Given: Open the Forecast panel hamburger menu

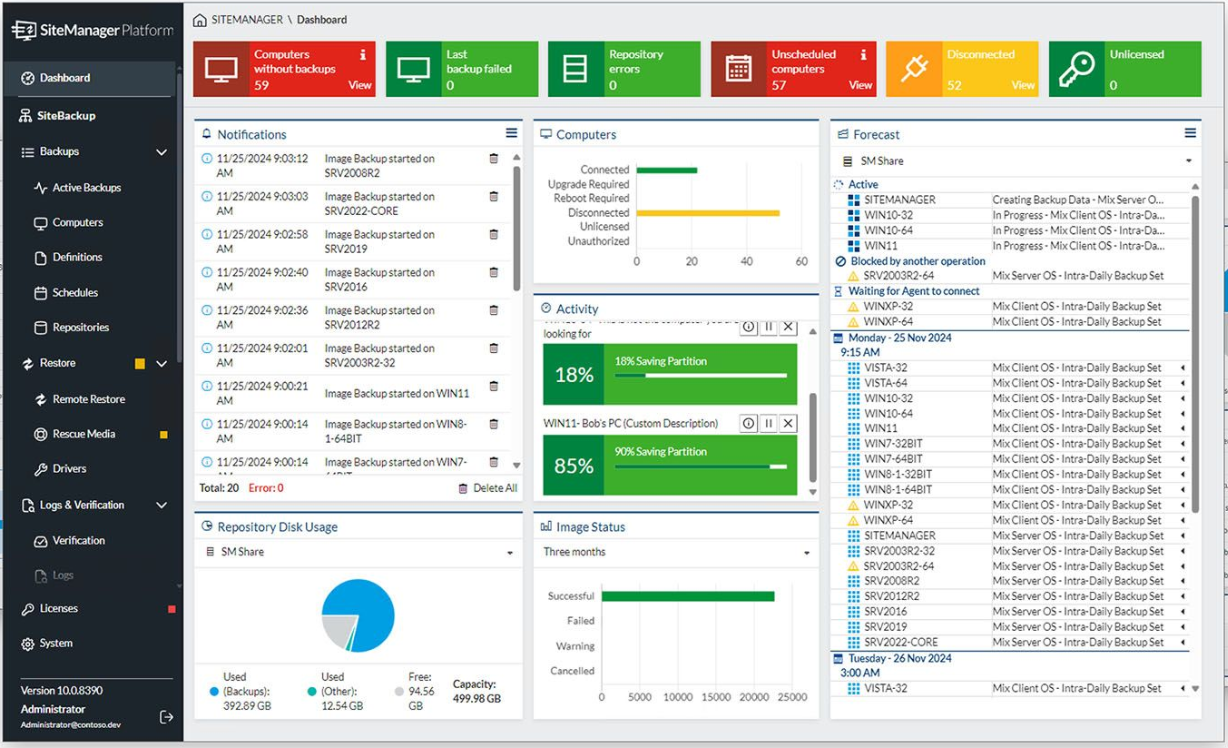Looking at the screenshot, I should 1190,133.
